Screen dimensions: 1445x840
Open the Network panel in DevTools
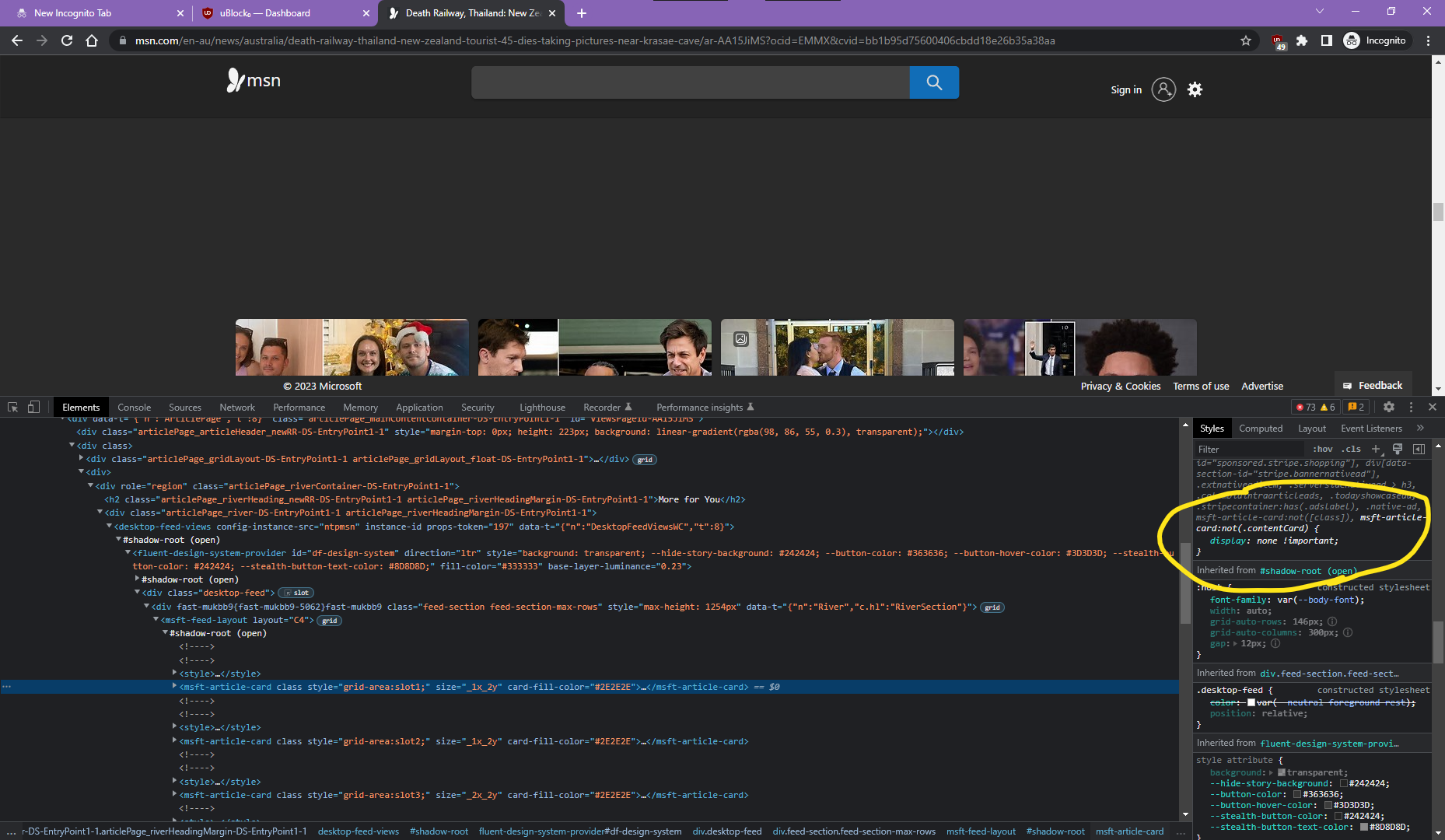click(237, 407)
